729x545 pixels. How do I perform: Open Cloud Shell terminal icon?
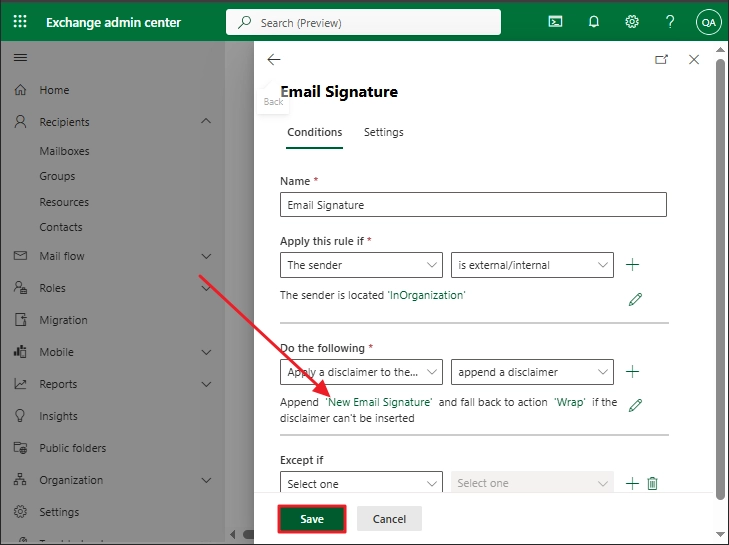(555, 21)
